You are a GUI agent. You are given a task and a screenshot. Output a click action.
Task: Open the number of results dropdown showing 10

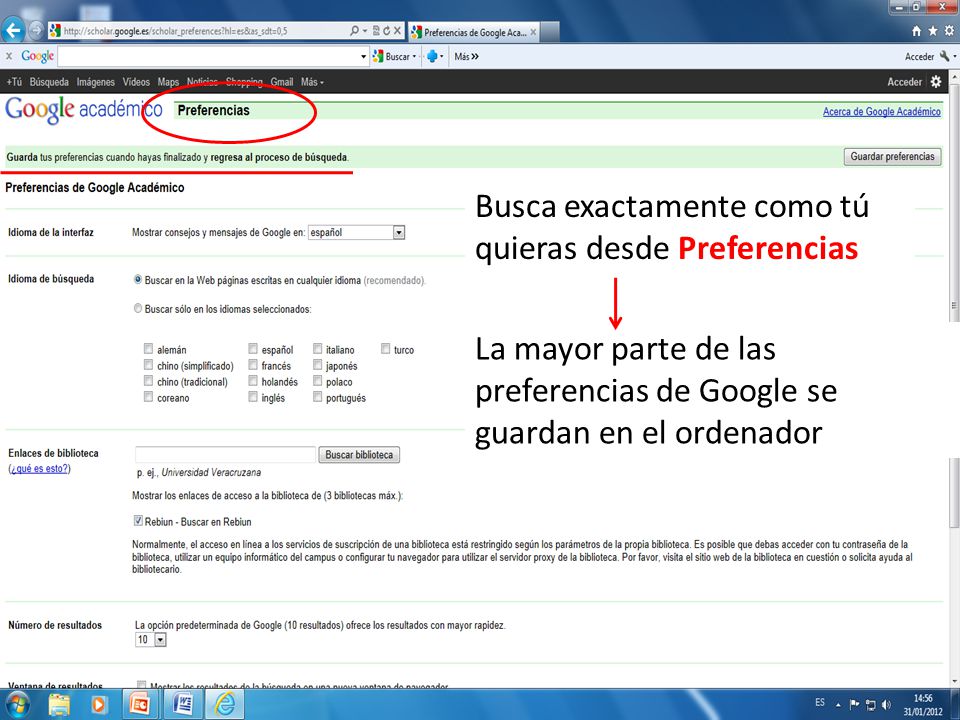[151, 640]
